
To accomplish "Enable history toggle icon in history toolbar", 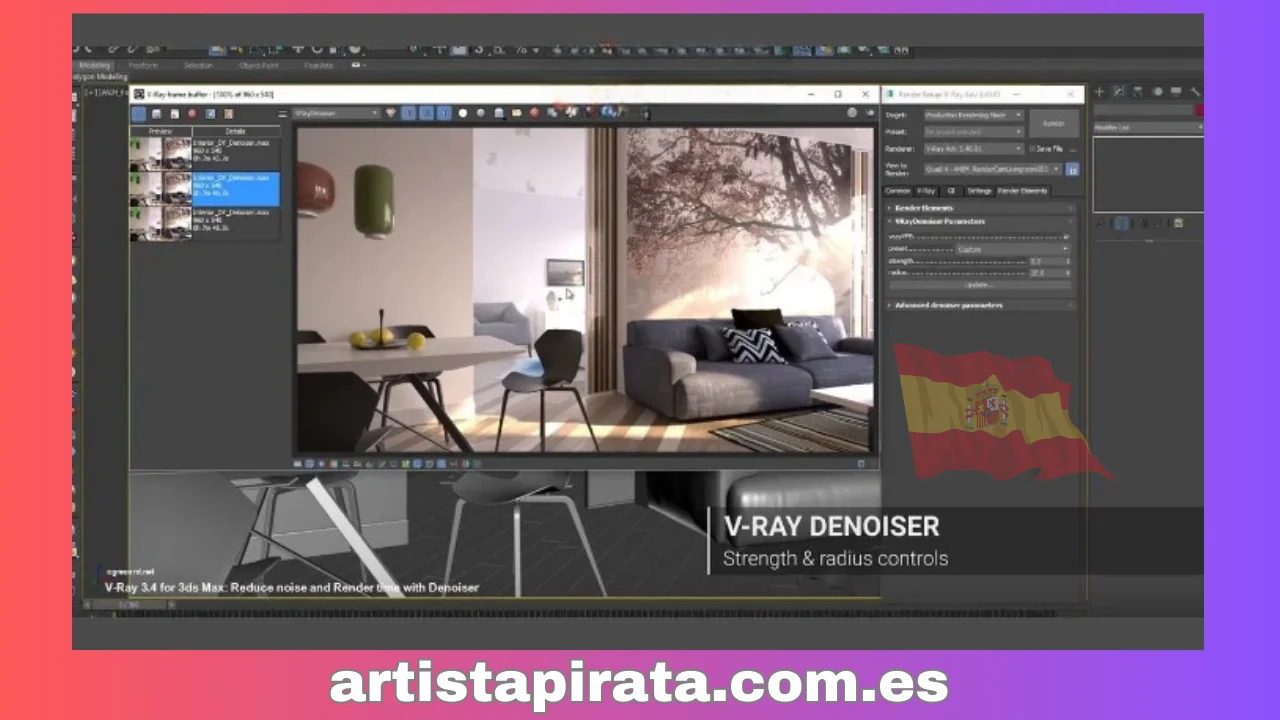I will click(138, 114).
